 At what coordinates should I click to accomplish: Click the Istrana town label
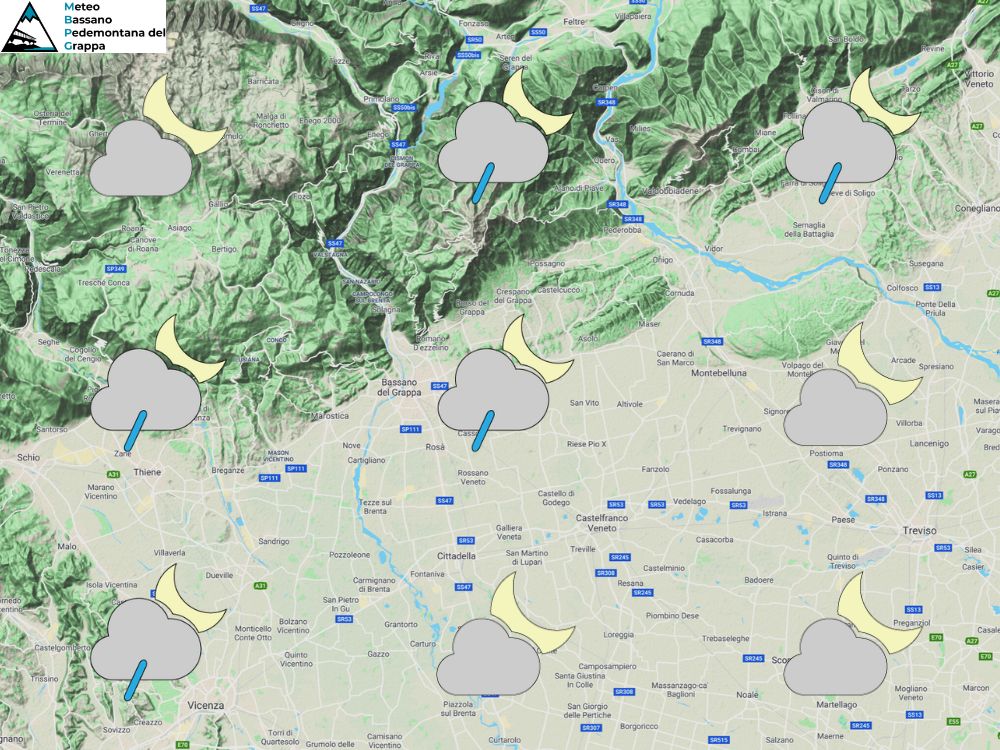(775, 513)
